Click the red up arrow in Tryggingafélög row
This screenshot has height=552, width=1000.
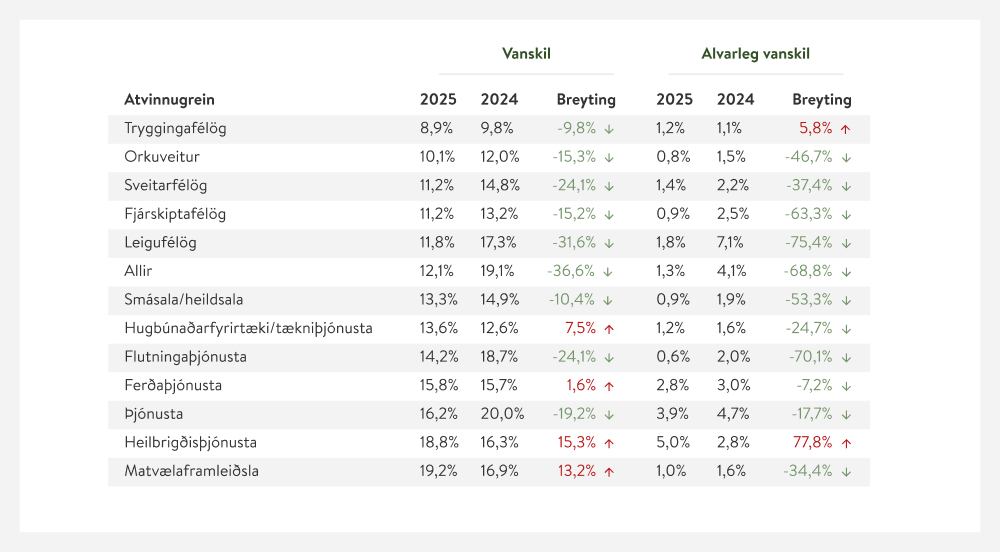click(845, 129)
